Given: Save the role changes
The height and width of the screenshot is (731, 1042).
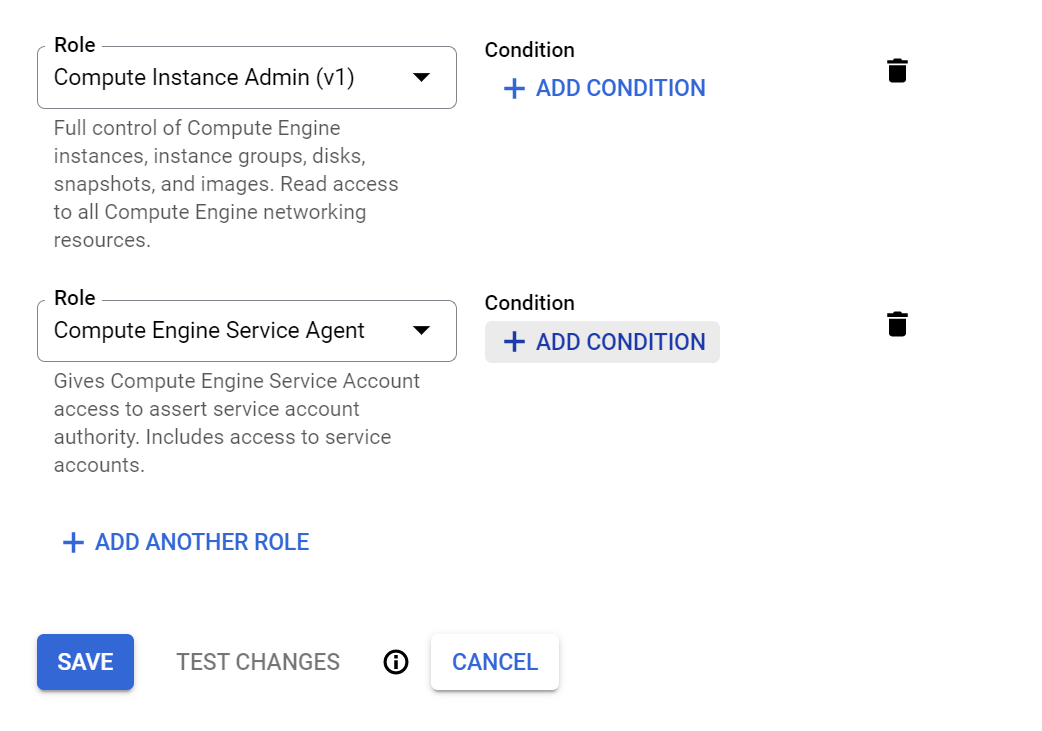Looking at the screenshot, I should tap(86, 662).
